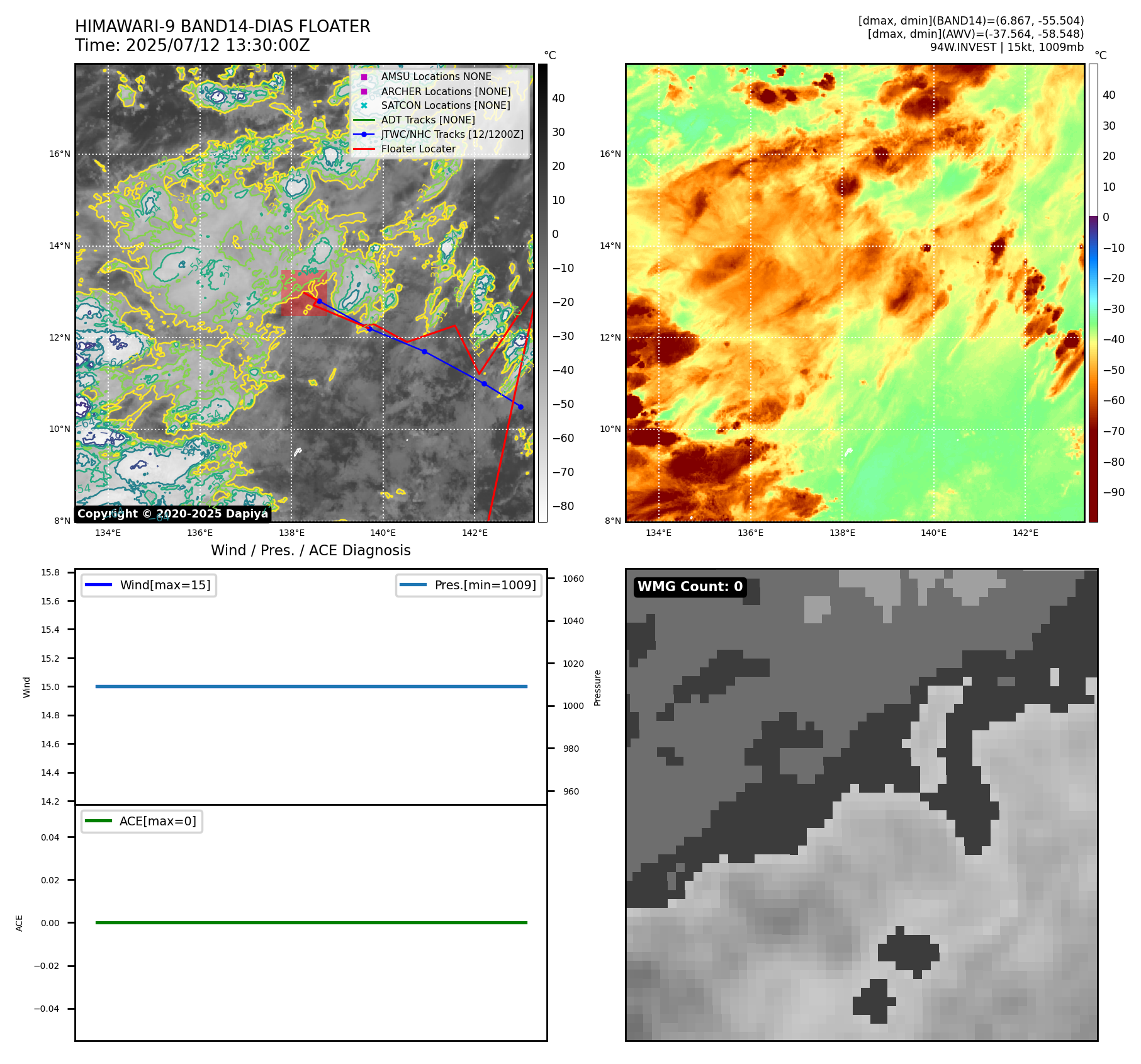Viewport: 1141px width, 1064px height.
Task: Click the '142°E' label under right map
Action: [1025, 533]
